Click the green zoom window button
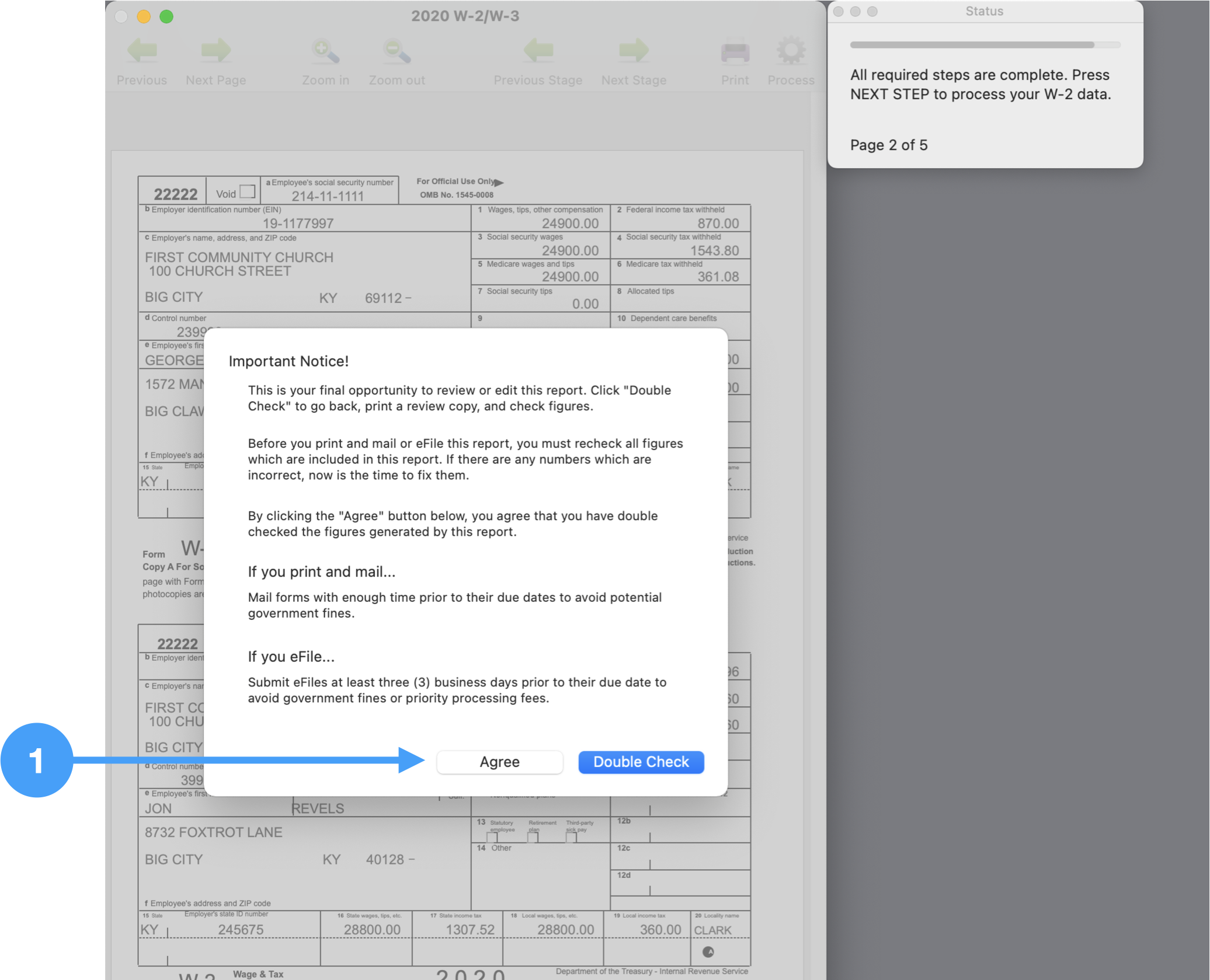This screenshot has width=1210, height=980. [x=166, y=16]
